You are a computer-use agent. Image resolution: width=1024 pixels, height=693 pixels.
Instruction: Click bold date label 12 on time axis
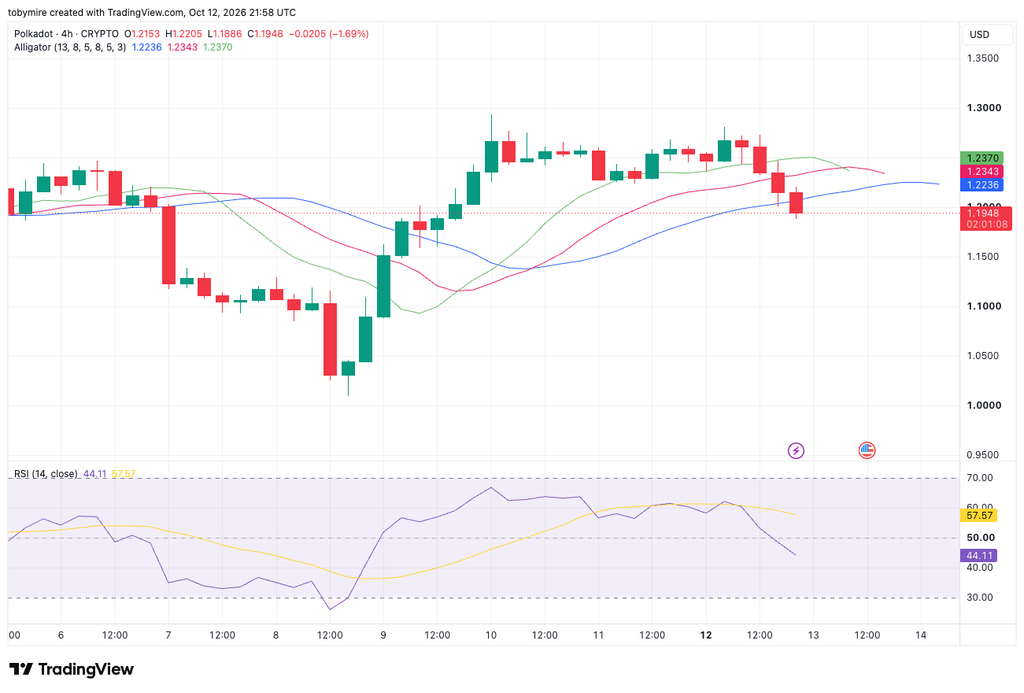(705, 635)
